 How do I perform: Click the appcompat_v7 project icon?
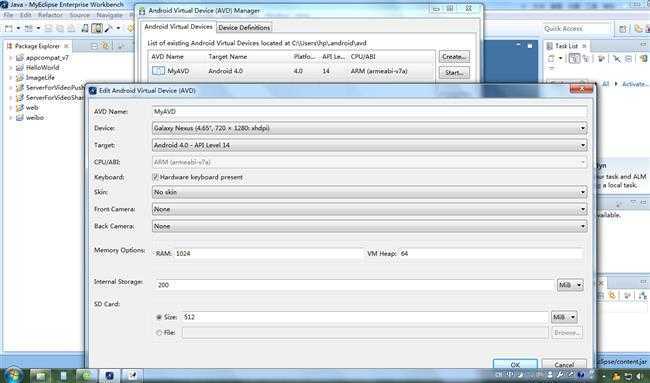click(19, 58)
